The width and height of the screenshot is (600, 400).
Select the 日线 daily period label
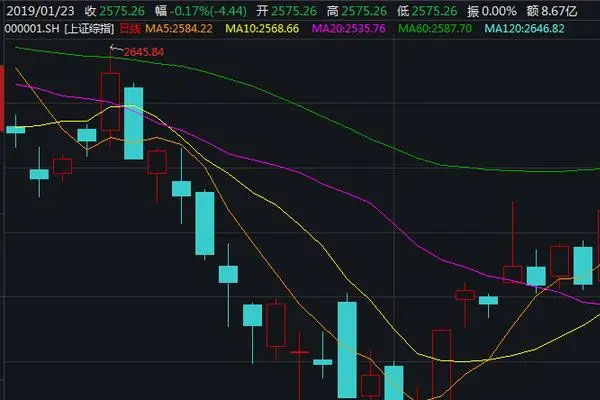[x=130, y=28]
